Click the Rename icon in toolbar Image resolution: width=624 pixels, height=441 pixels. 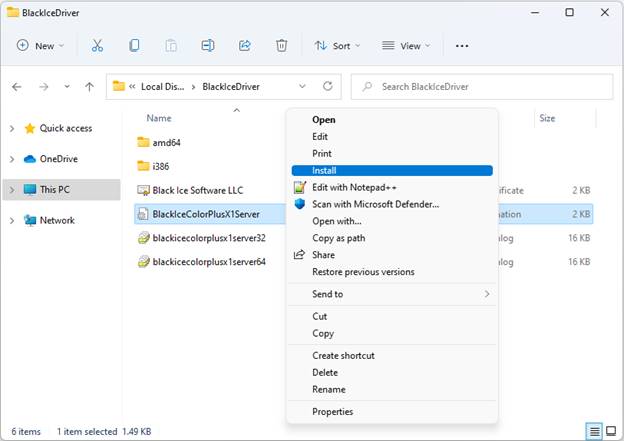point(208,46)
